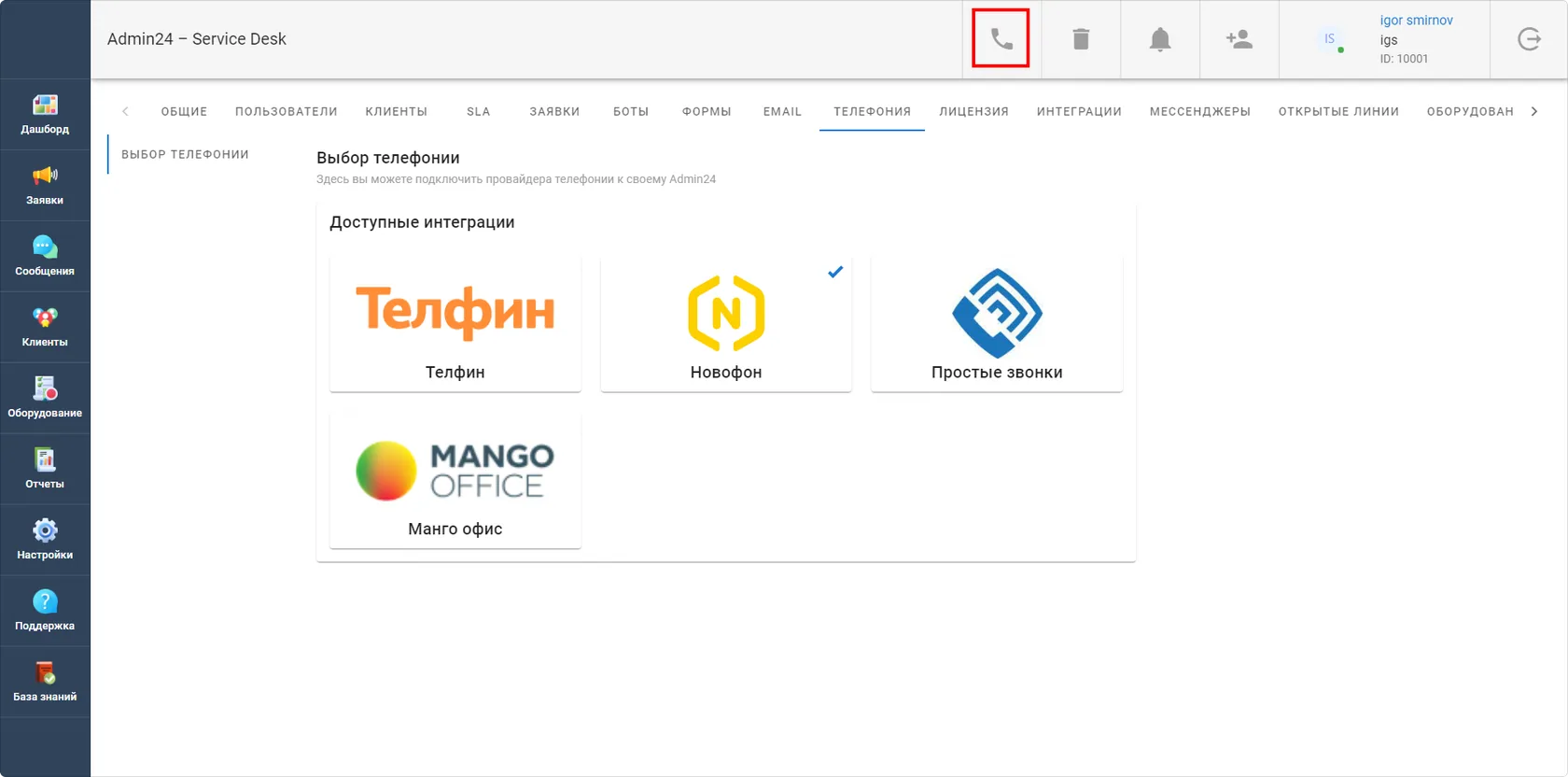Image resolution: width=1568 pixels, height=777 pixels.
Task: Choose the Новофон integration card
Action: (726, 324)
